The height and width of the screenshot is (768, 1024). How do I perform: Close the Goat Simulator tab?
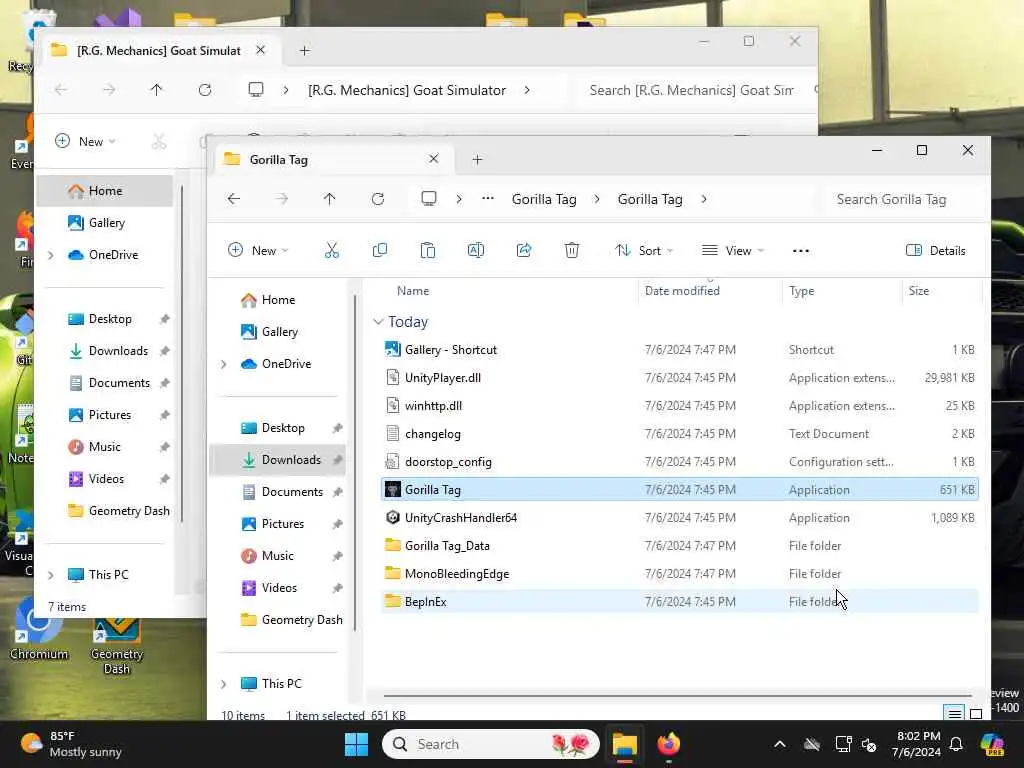point(261,50)
